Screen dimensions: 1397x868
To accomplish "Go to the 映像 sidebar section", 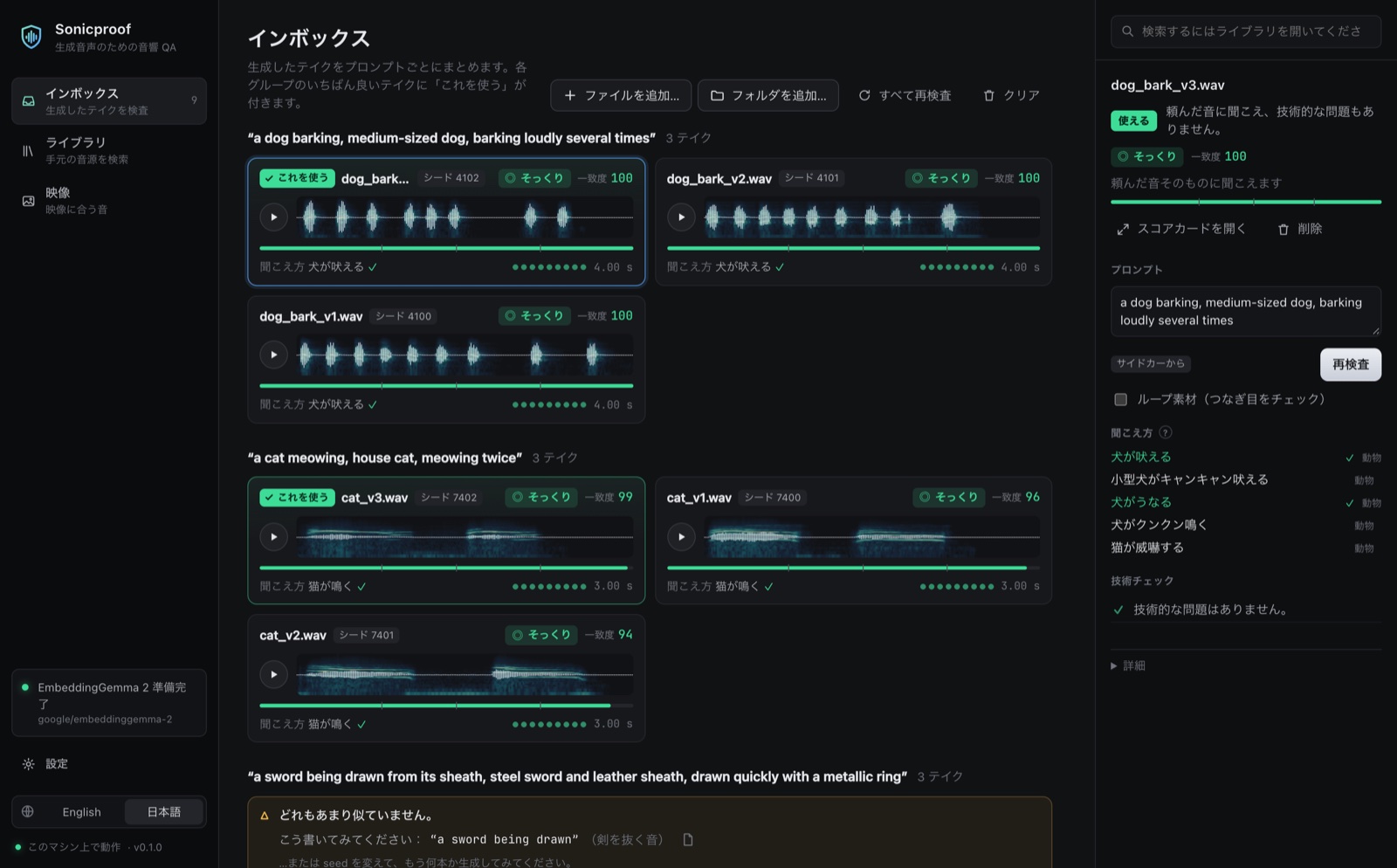I will 109,200.
